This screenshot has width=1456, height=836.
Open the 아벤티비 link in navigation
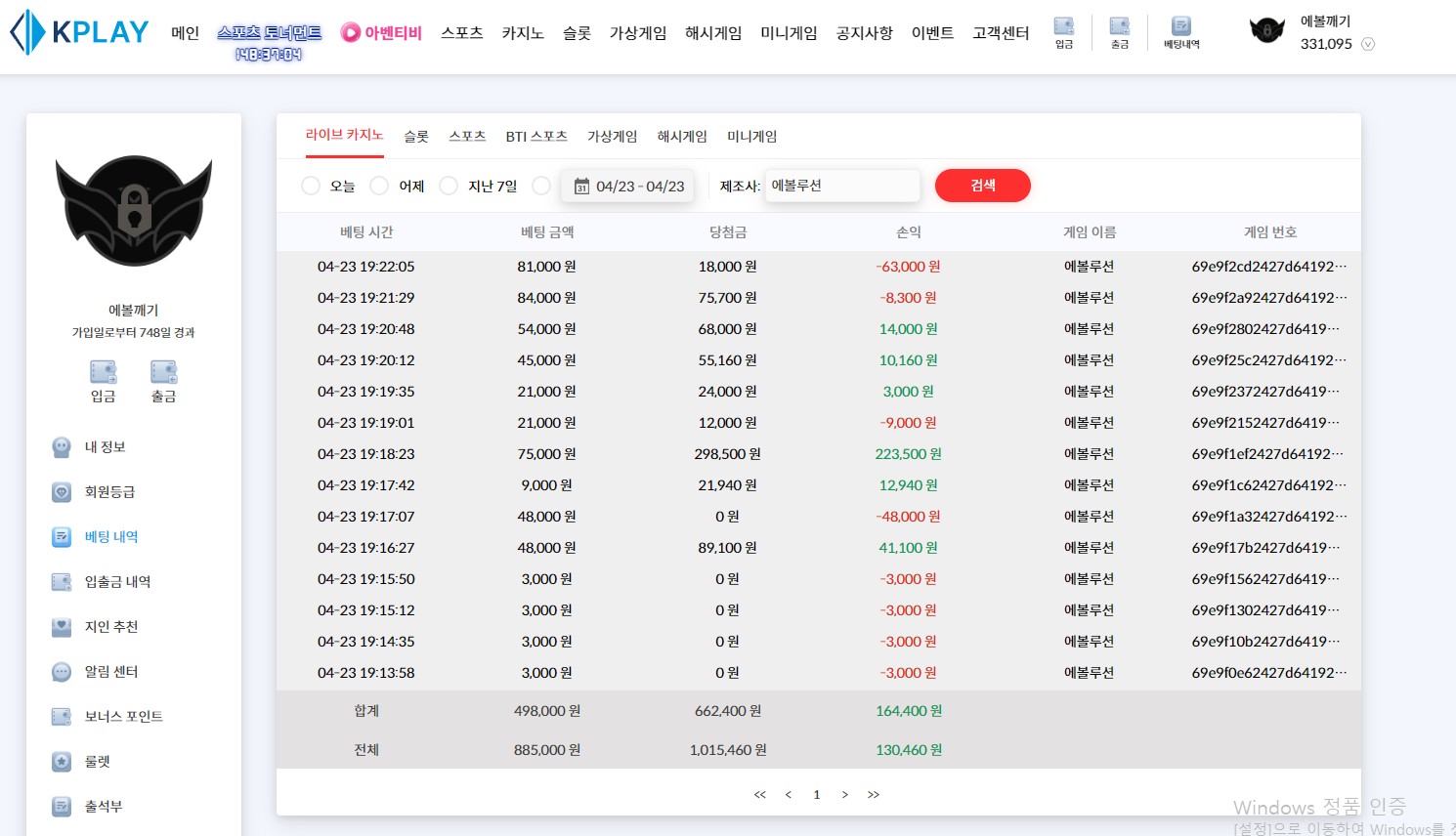(382, 33)
